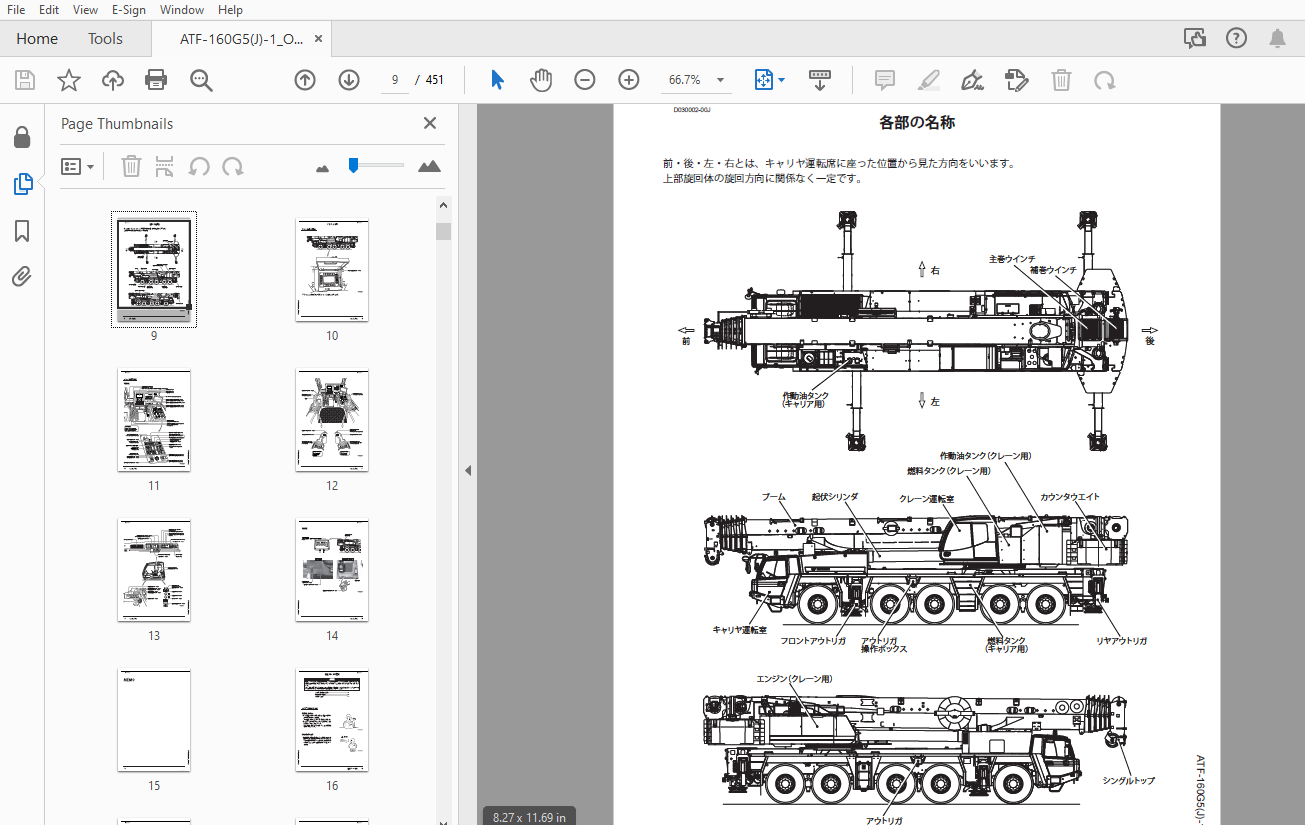Activate the Selection arrow tool

[x=497, y=80]
